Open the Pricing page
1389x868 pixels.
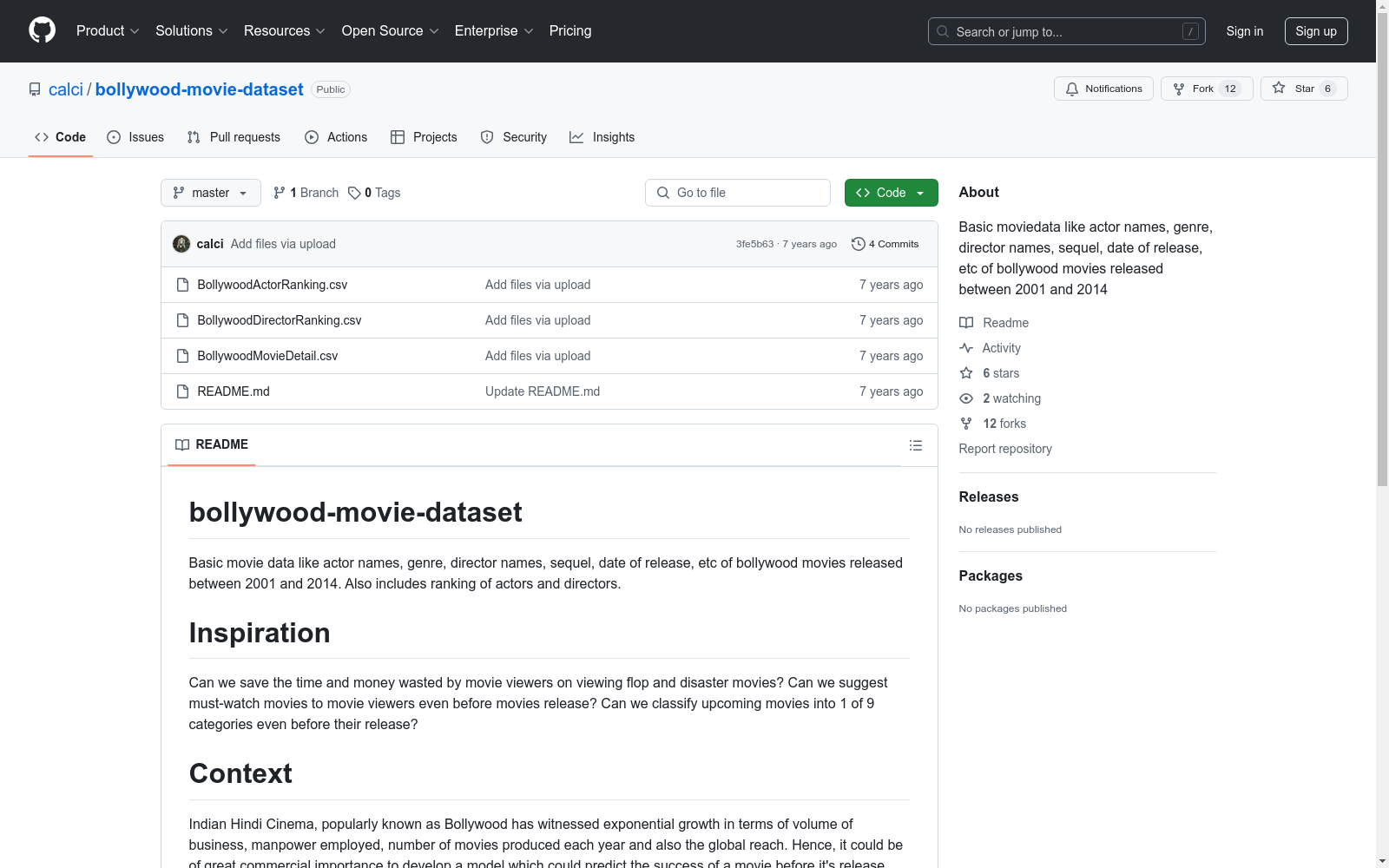[570, 31]
